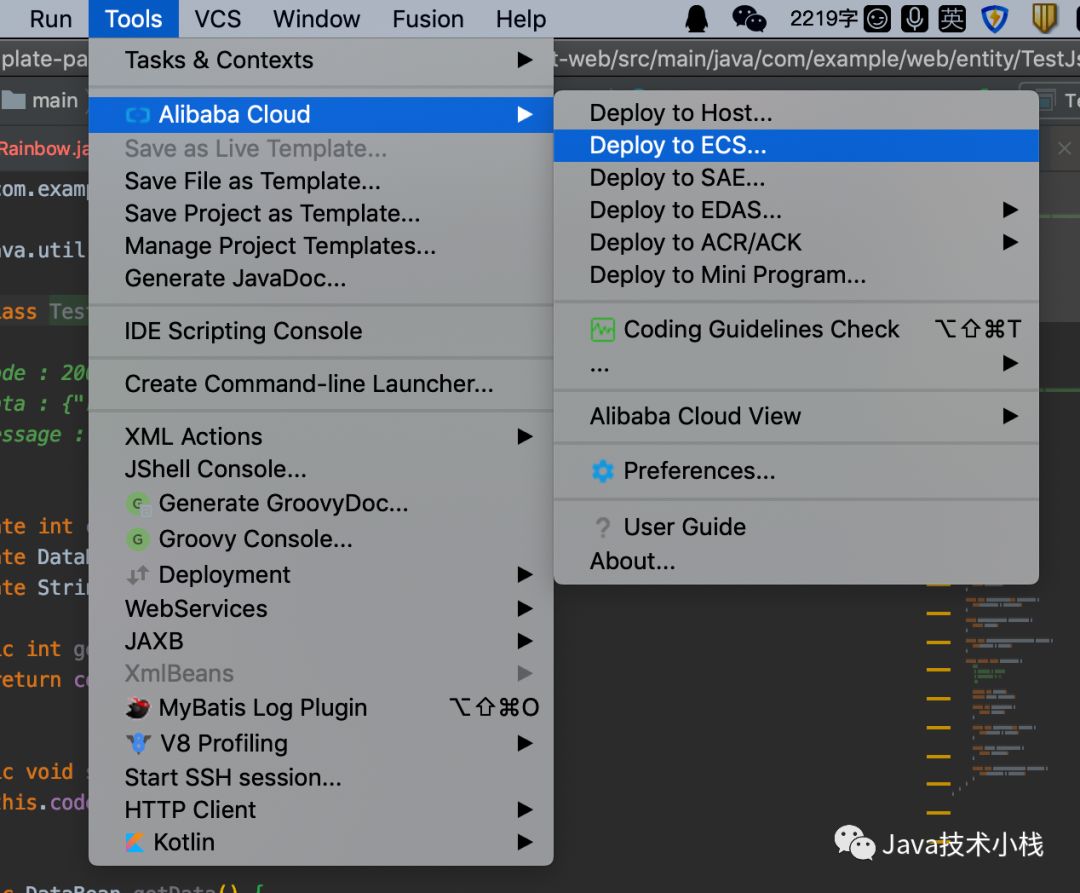Expand JAXB submenu arrow
Viewport: 1080px width, 893px height.
pos(525,641)
